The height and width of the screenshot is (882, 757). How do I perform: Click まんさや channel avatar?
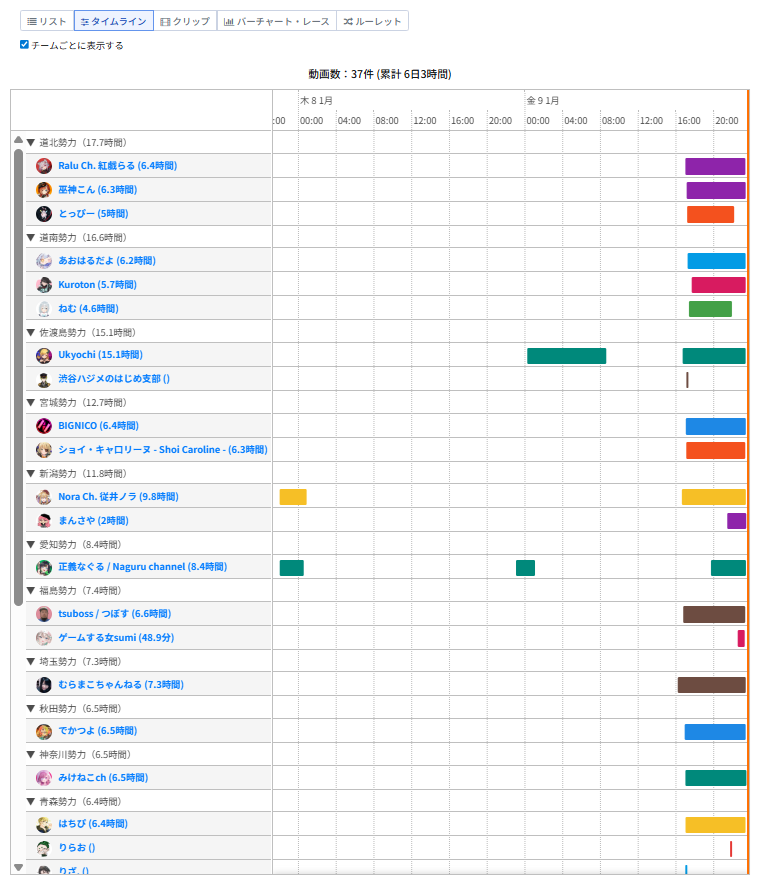coord(44,521)
